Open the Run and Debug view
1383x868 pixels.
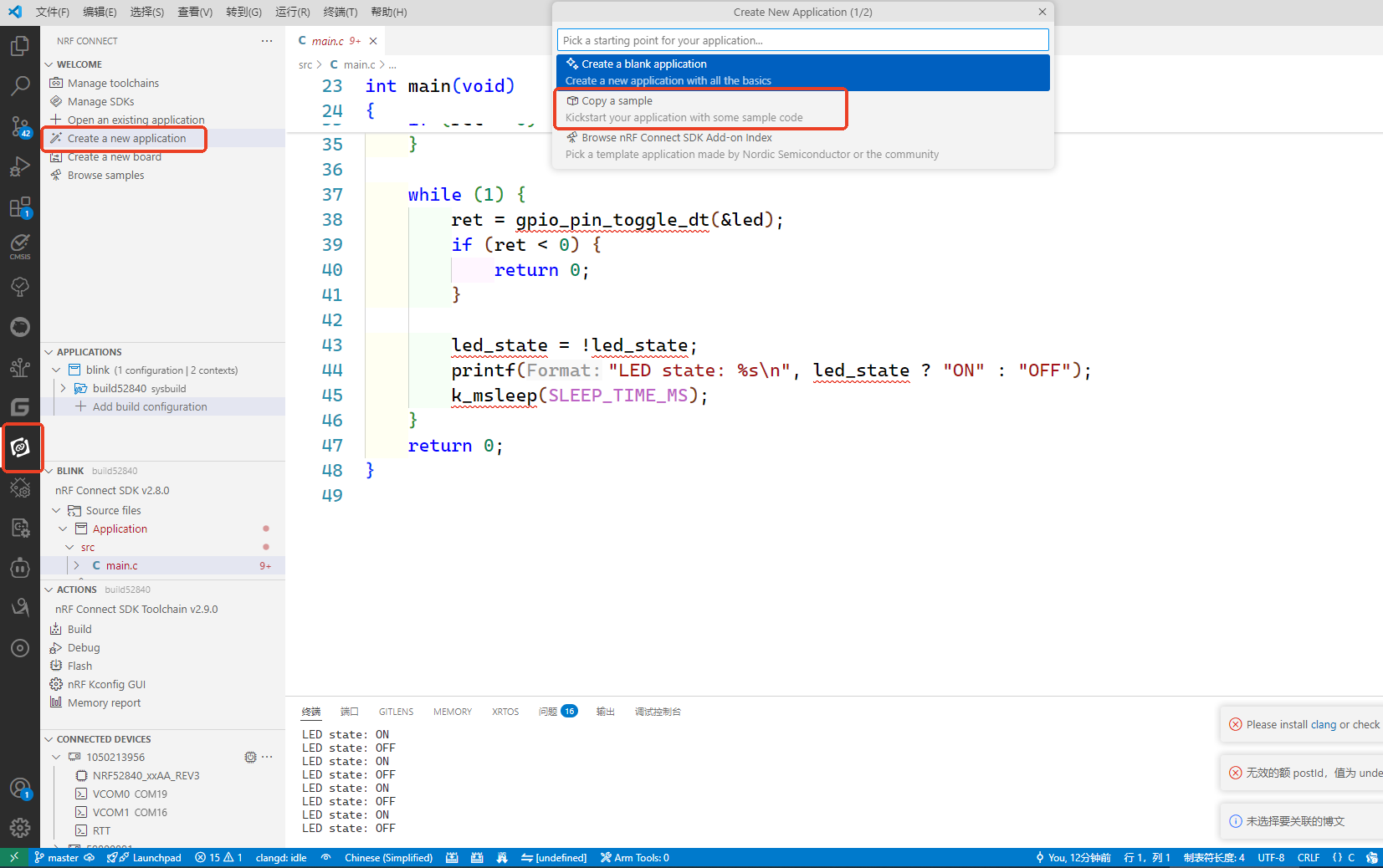(20, 167)
